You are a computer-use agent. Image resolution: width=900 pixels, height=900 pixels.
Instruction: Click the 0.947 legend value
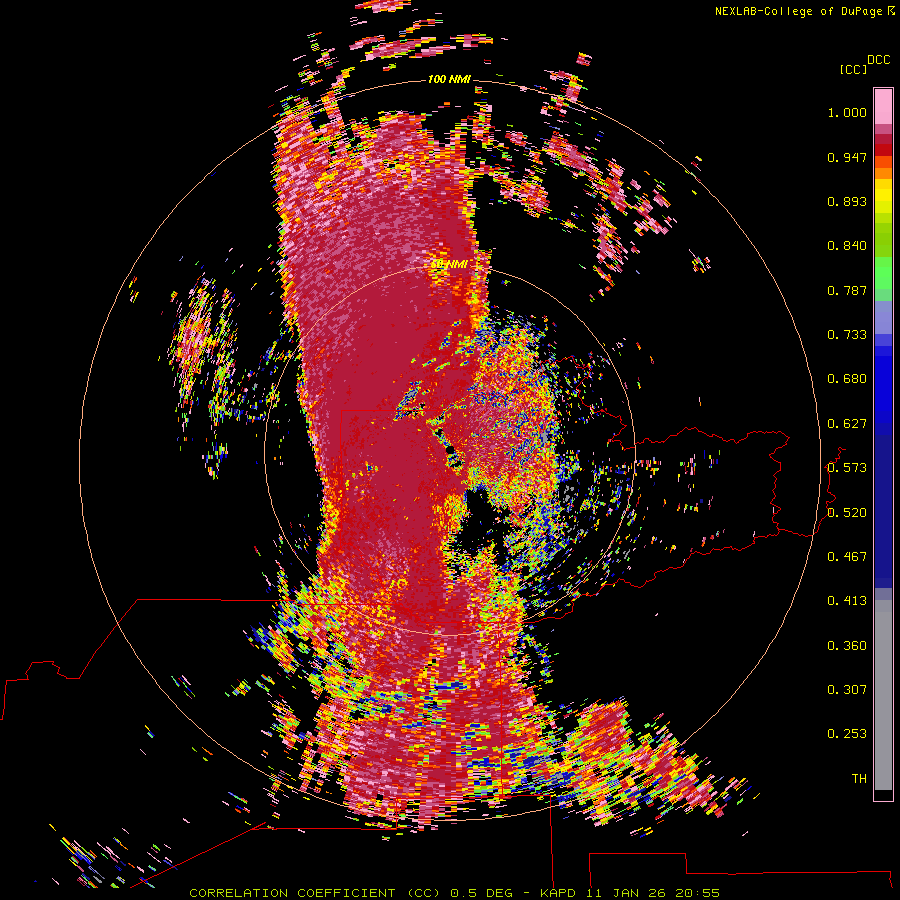(847, 157)
